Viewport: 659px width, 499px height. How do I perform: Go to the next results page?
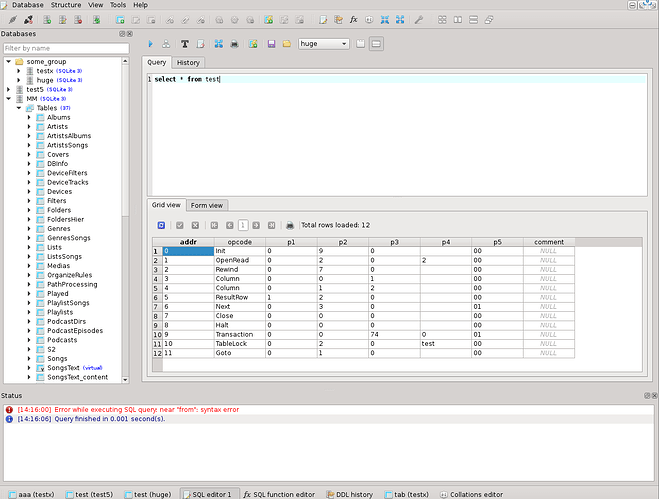256,225
